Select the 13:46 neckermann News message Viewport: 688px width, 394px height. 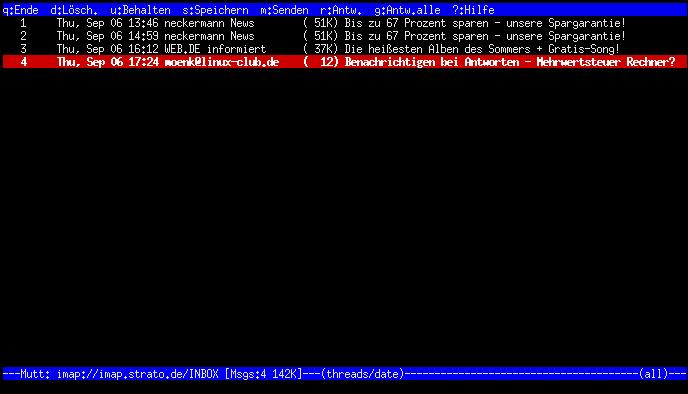pos(344,23)
